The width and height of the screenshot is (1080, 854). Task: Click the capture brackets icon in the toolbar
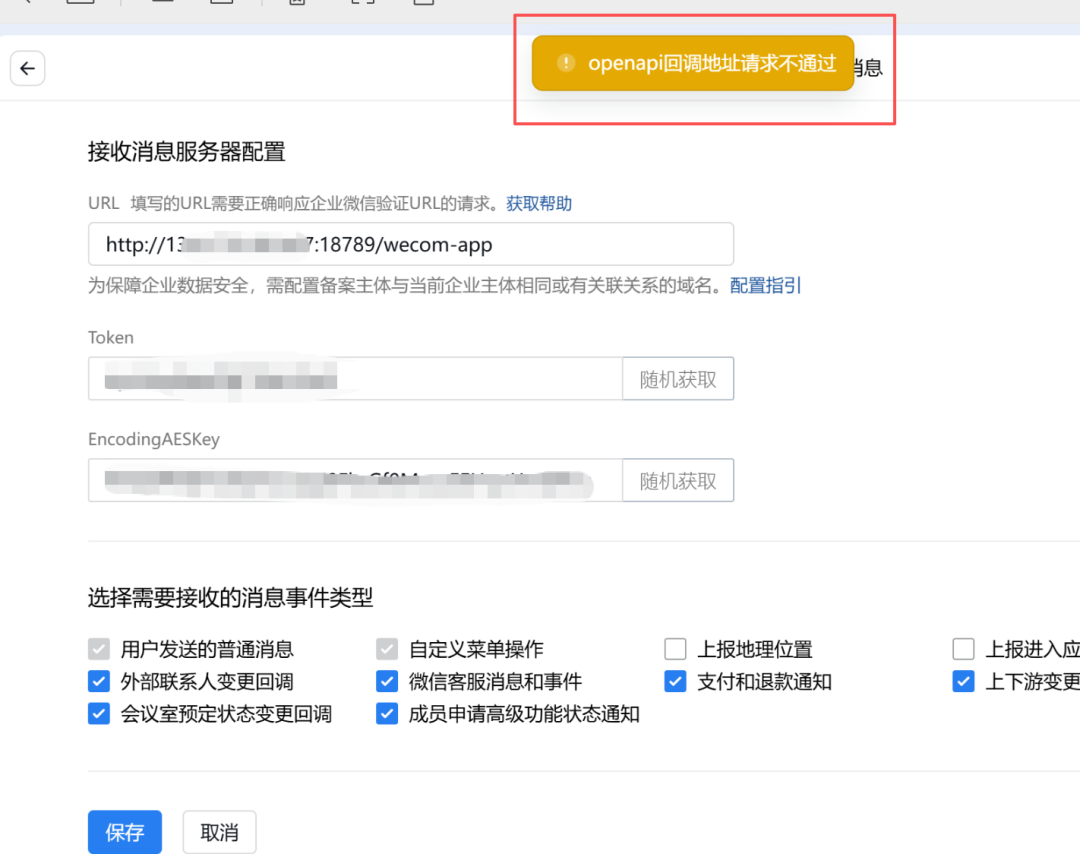(x=365, y=4)
